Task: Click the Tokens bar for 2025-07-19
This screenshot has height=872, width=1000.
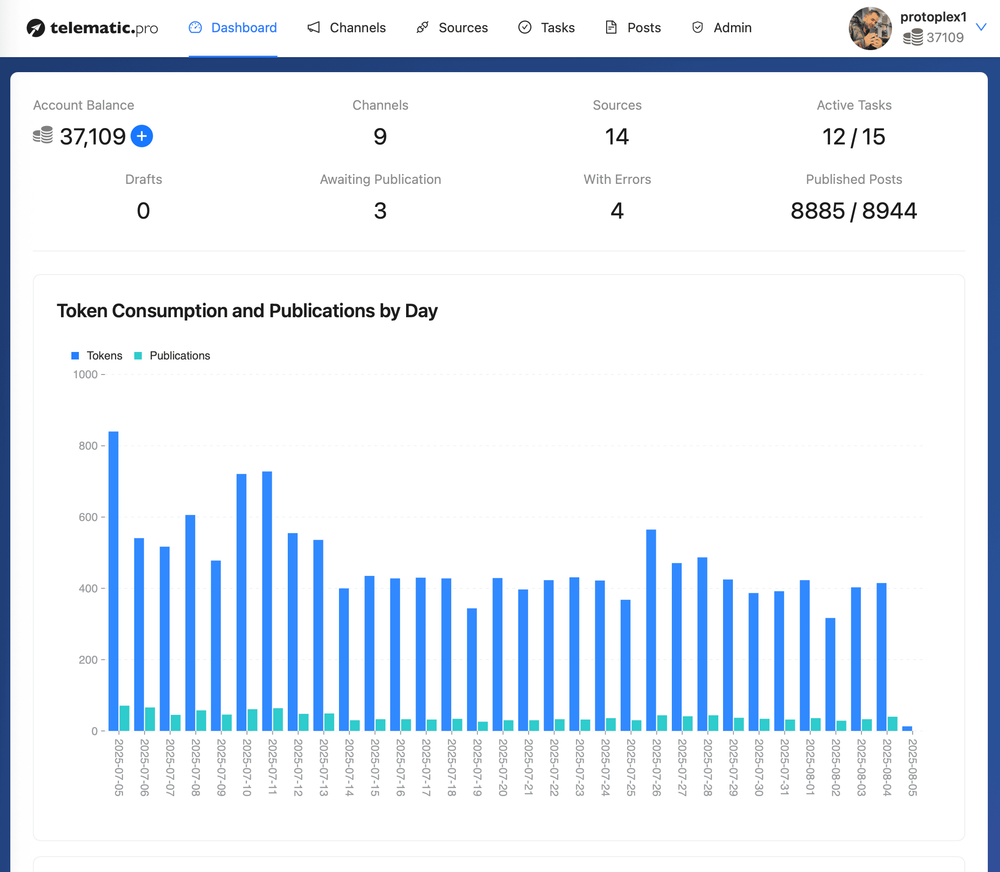Action: (x=472, y=670)
